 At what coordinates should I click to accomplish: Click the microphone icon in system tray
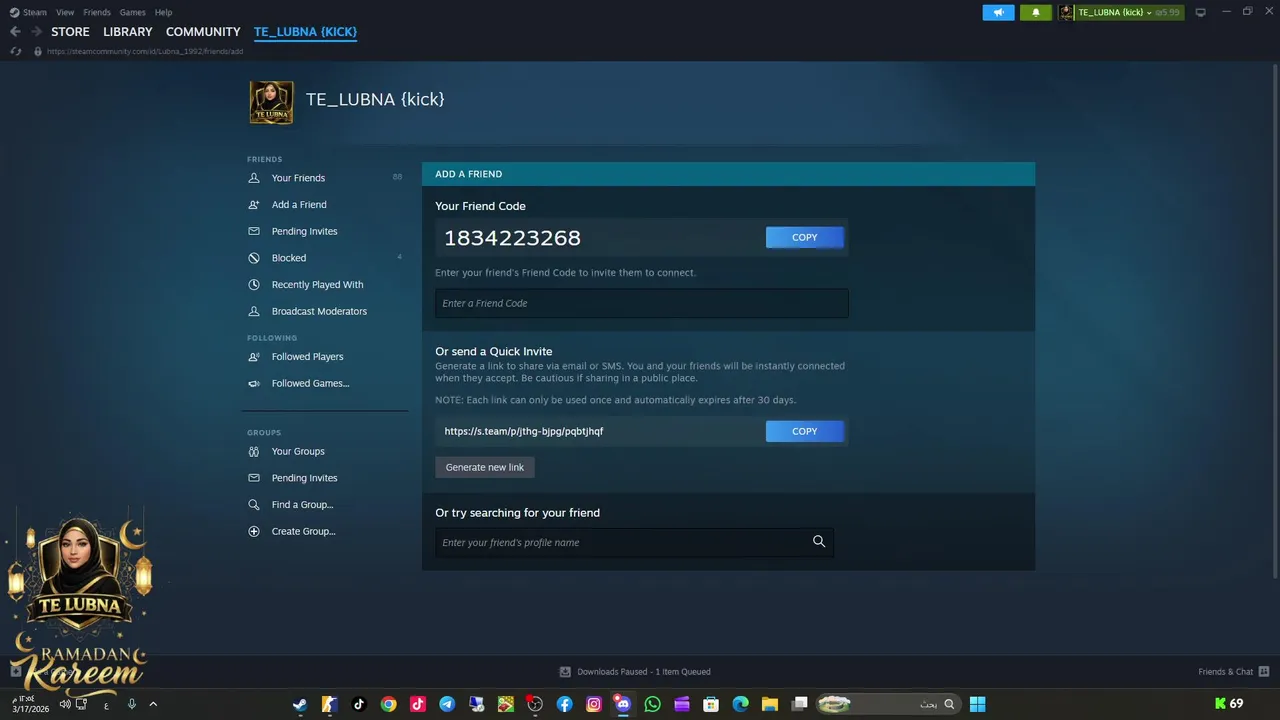(x=131, y=704)
